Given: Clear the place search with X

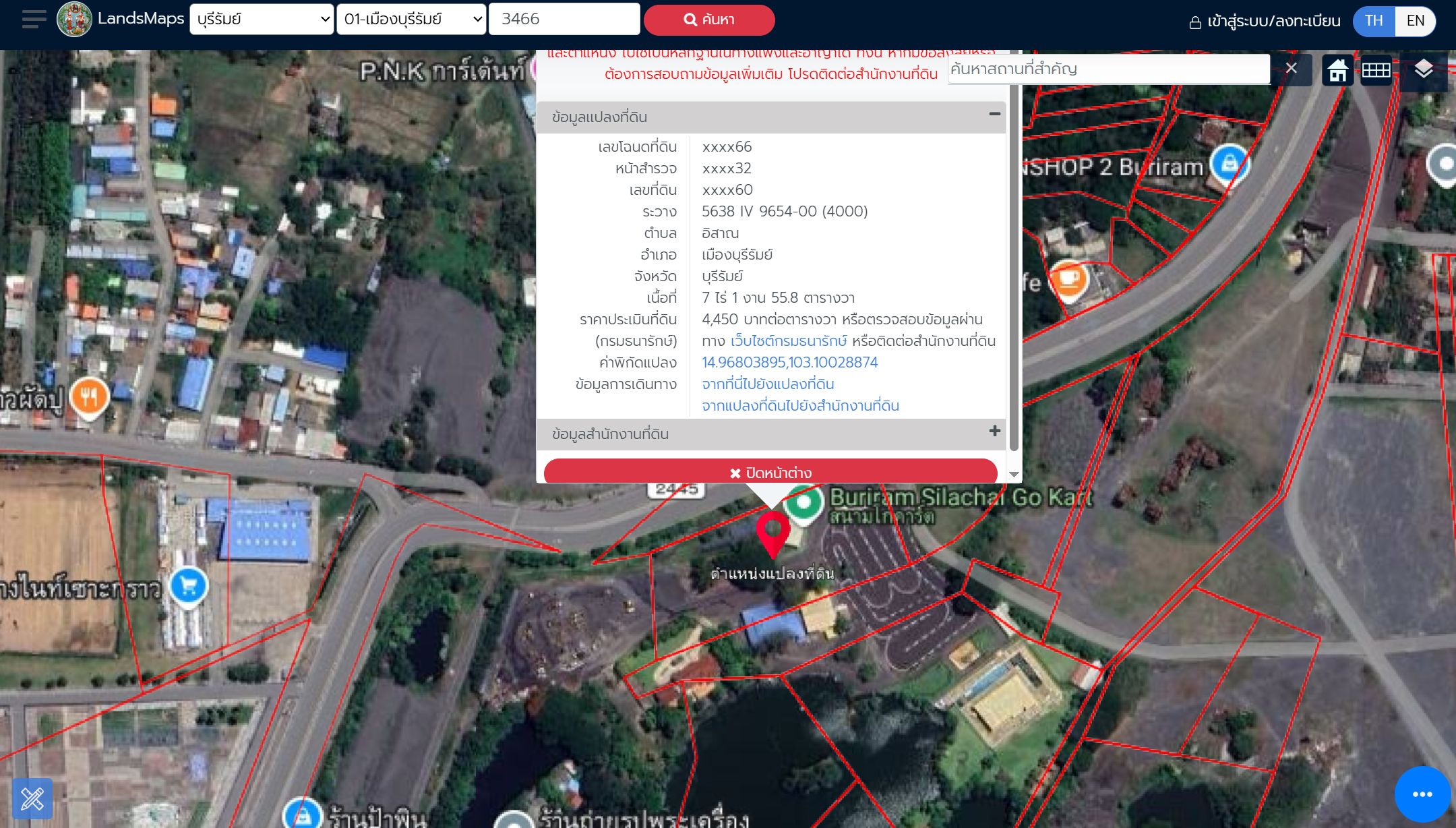Looking at the screenshot, I should click(1291, 68).
